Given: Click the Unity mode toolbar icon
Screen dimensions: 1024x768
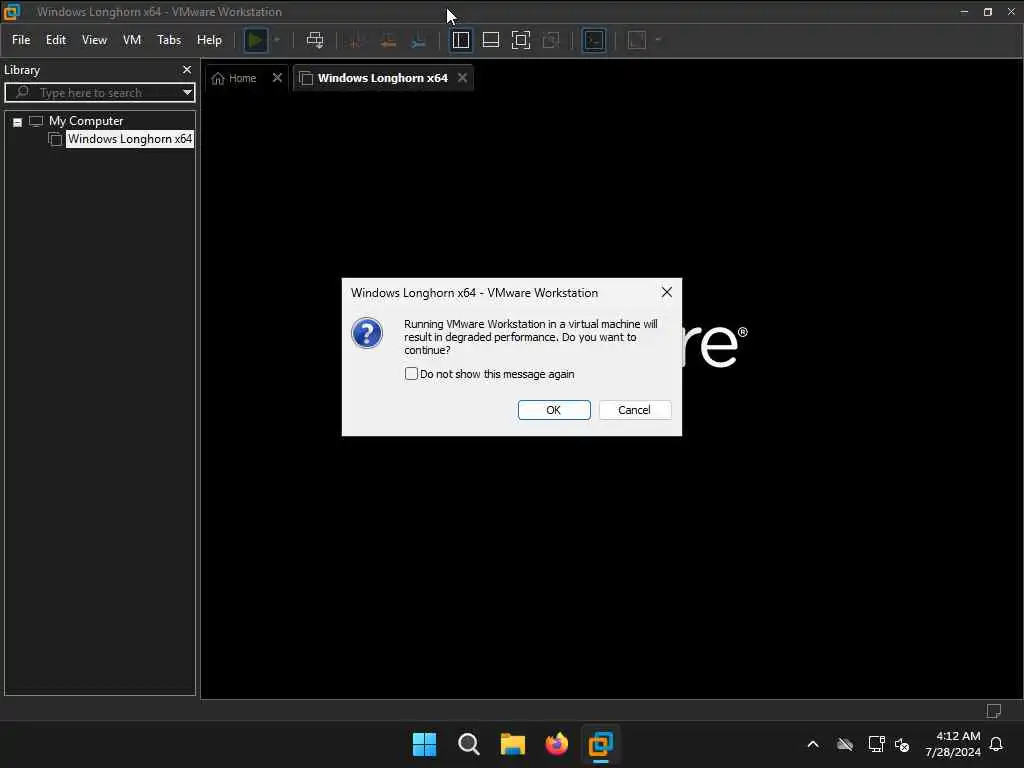Looking at the screenshot, I should pos(551,40).
